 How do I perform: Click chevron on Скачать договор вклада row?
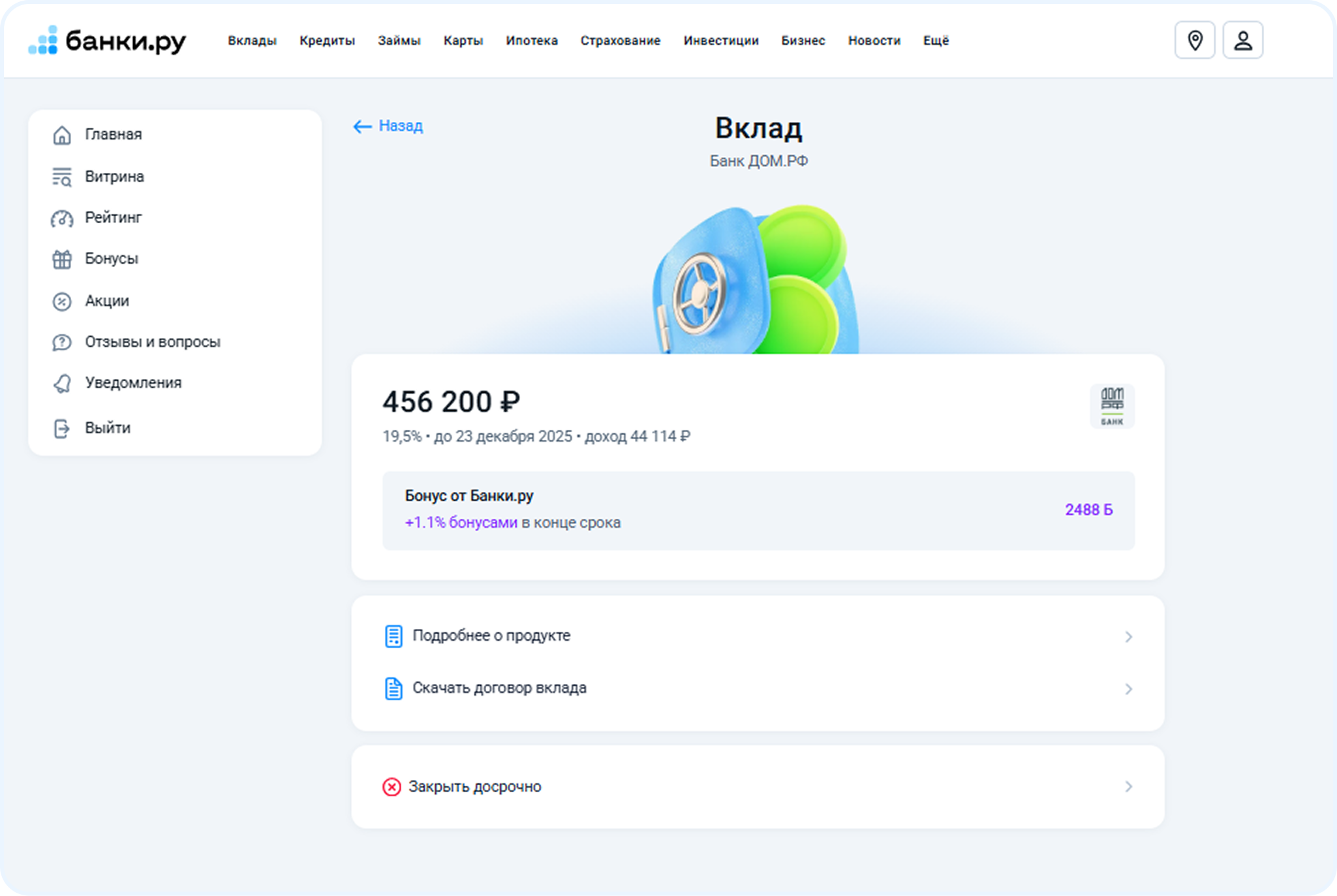click(x=1128, y=689)
